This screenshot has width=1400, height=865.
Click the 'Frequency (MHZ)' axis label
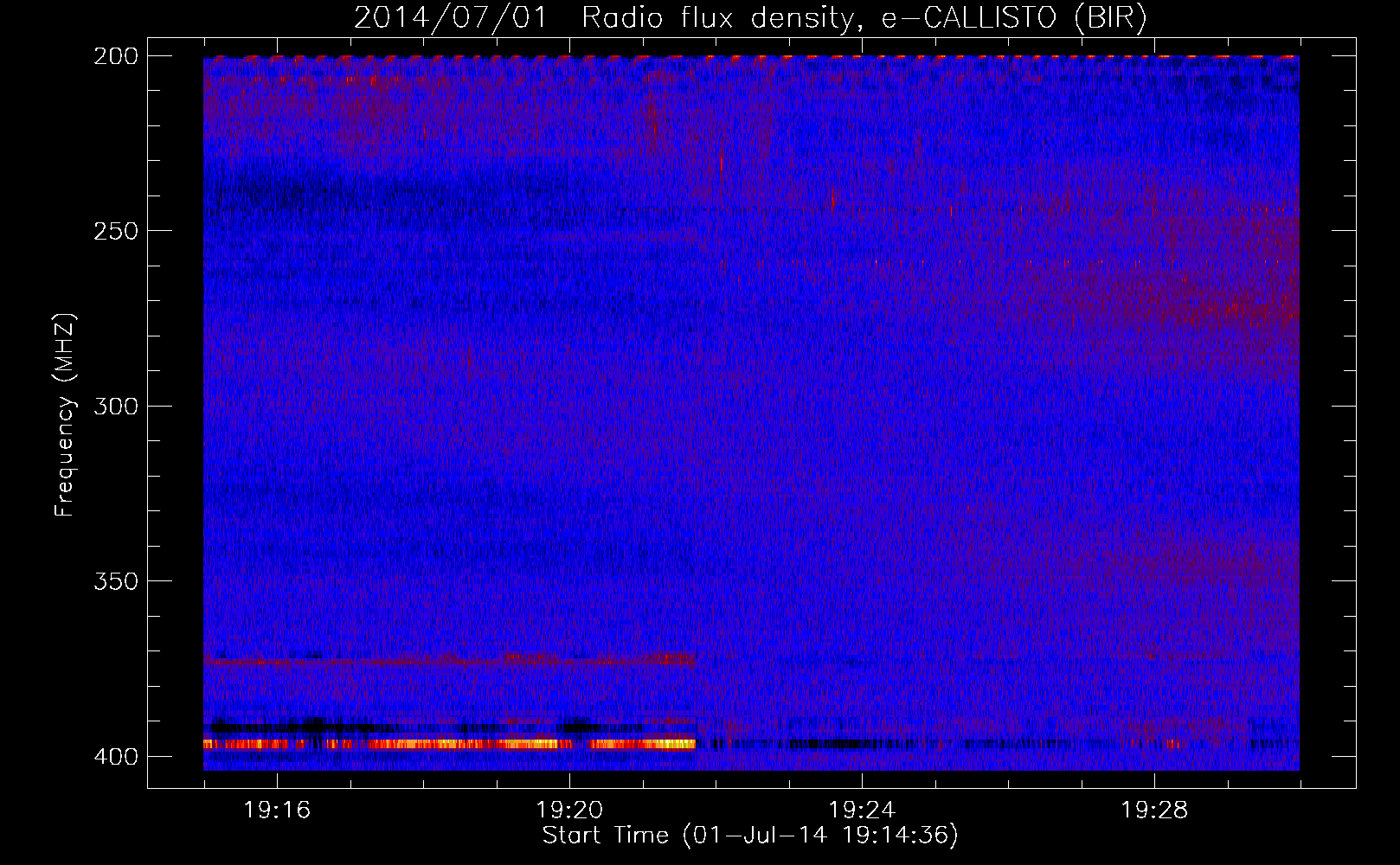click(x=65, y=414)
